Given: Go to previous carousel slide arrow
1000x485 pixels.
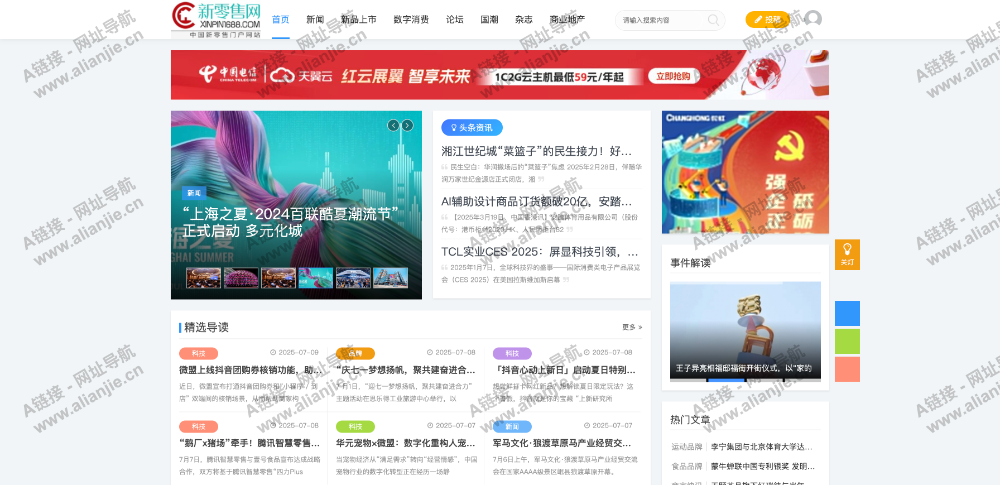Looking at the screenshot, I should click(393, 125).
